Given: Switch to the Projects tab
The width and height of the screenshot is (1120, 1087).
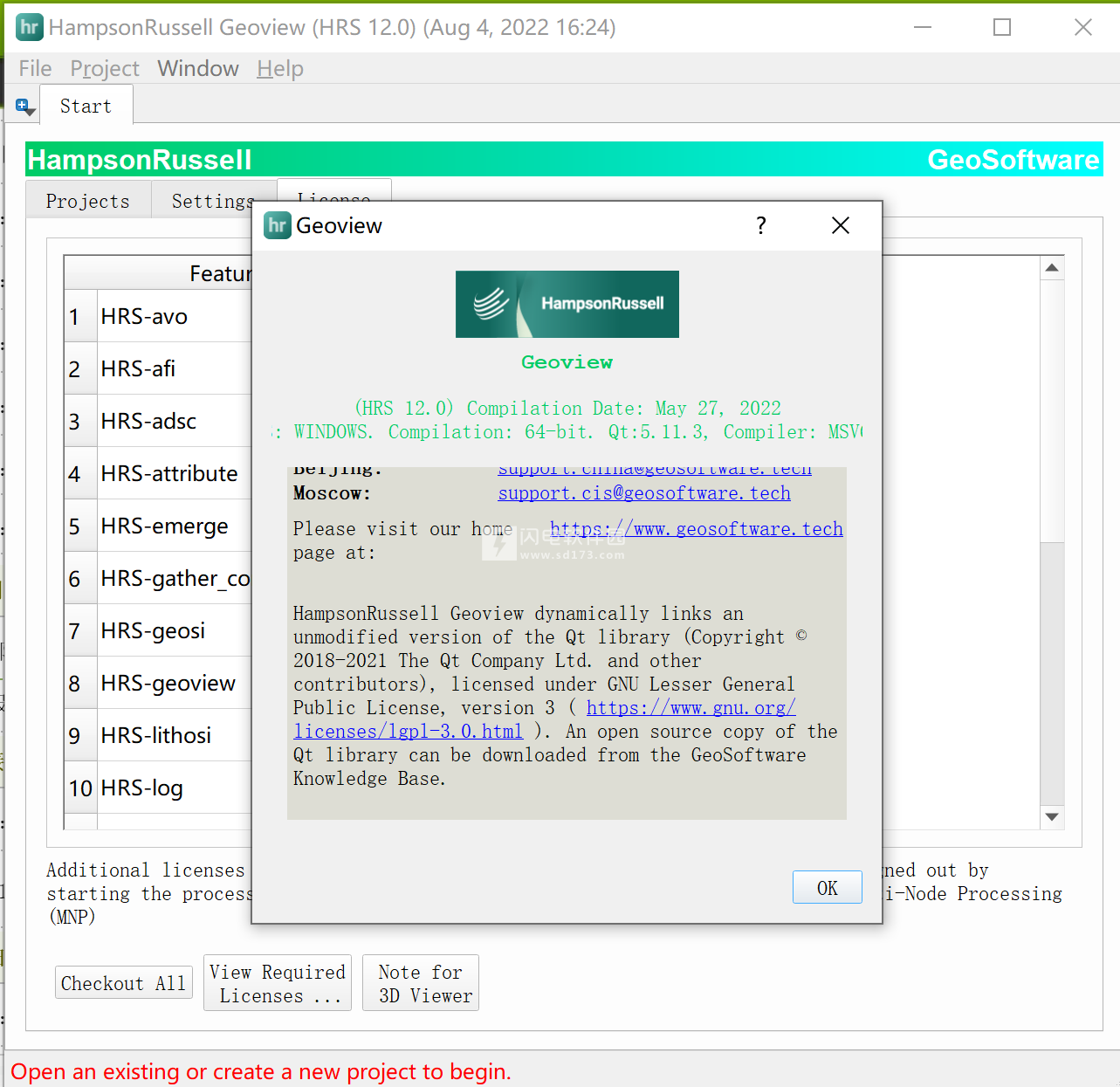Looking at the screenshot, I should point(88,201).
